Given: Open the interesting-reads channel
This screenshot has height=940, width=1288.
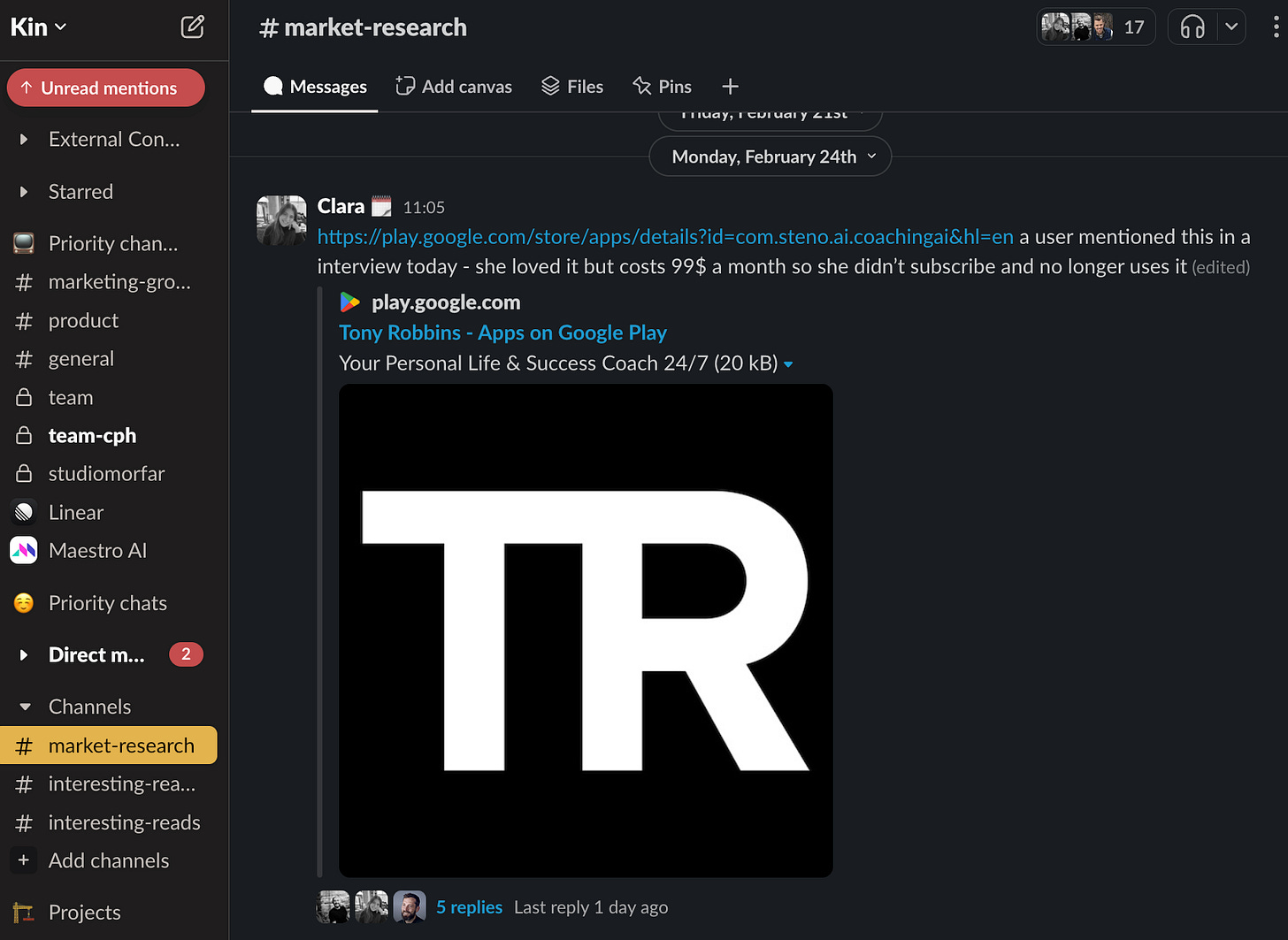Looking at the screenshot, I should click(x=124, y=822).
